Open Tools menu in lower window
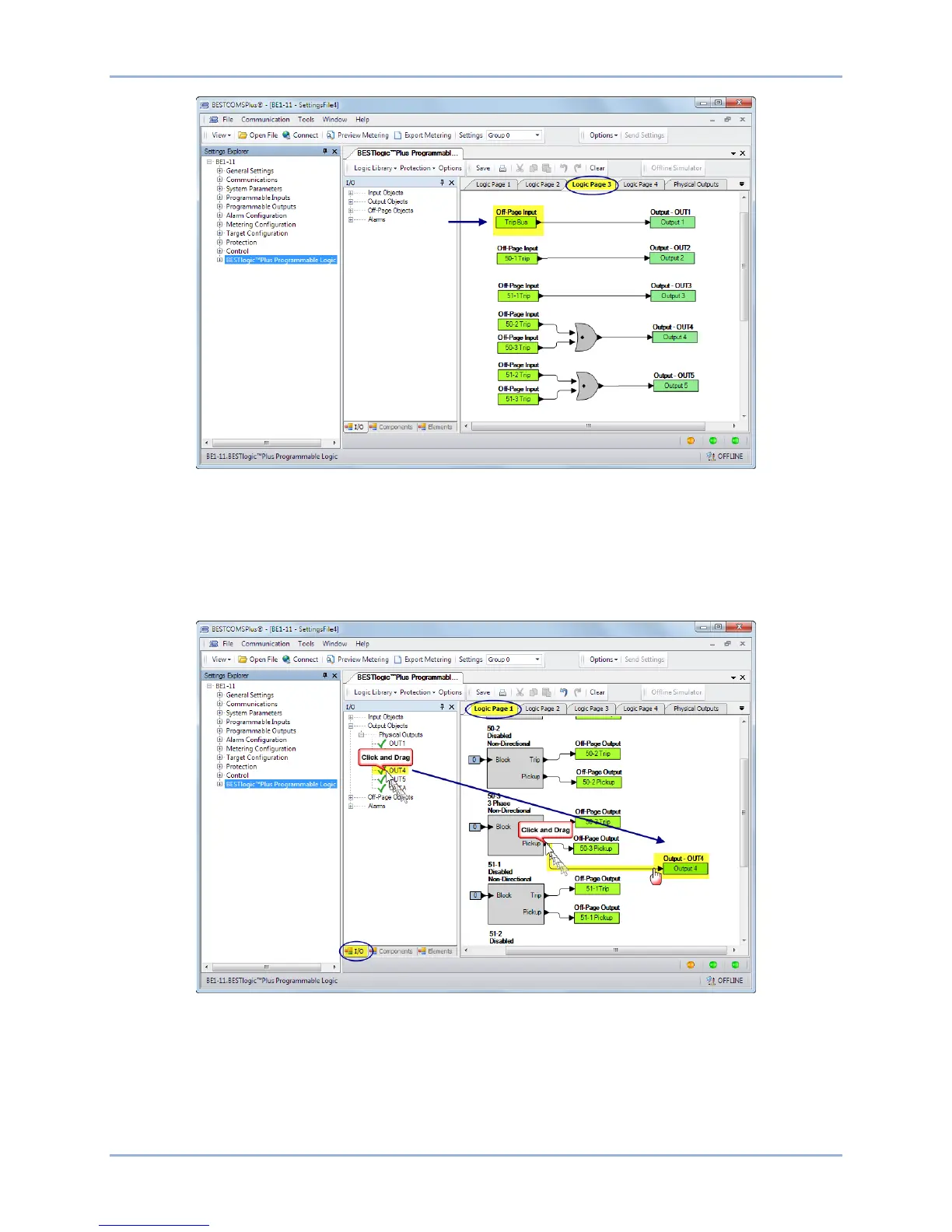Screen dimensions: 952x1232 pos(306,644)
